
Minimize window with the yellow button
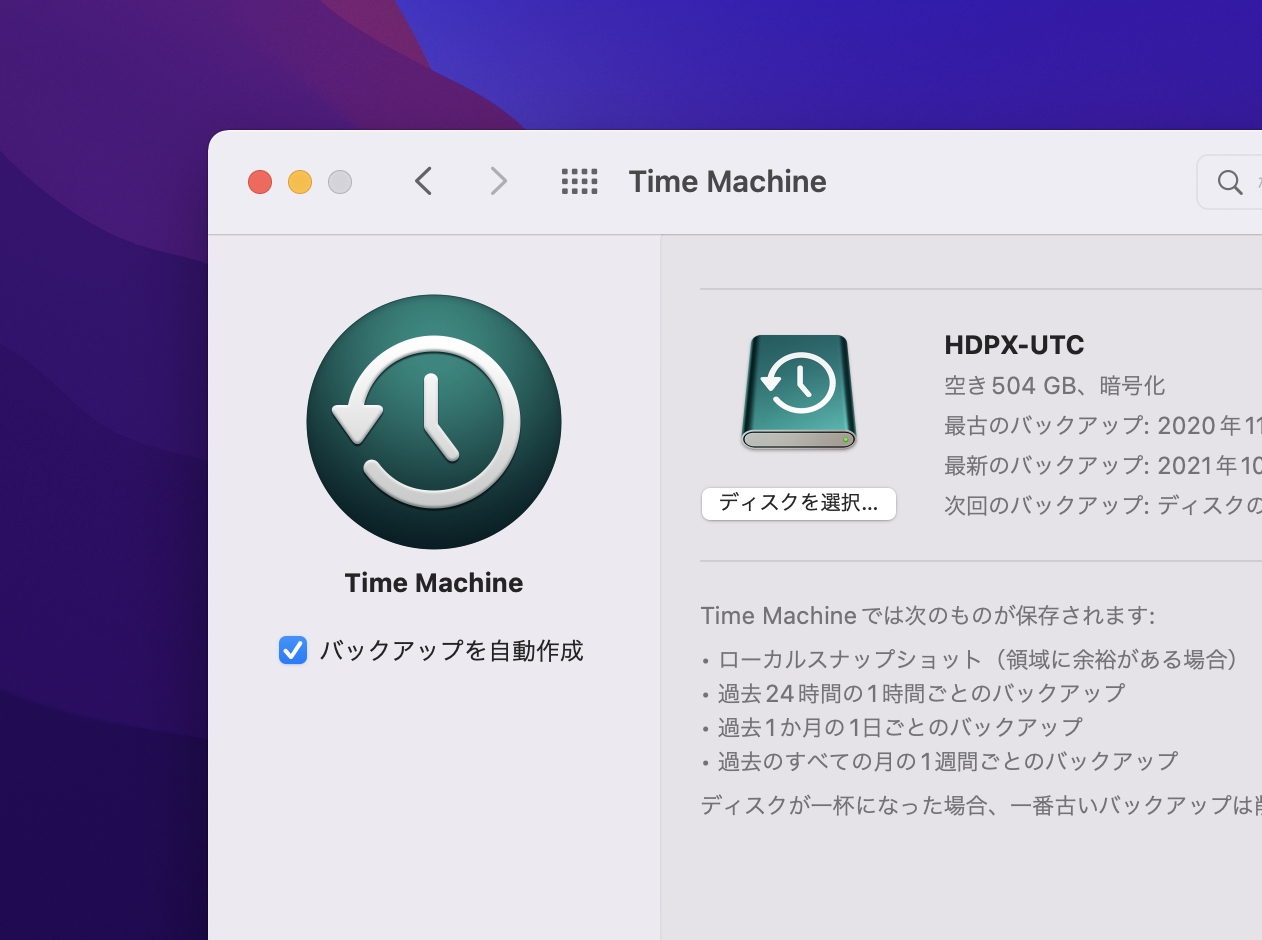click(300, 182)
